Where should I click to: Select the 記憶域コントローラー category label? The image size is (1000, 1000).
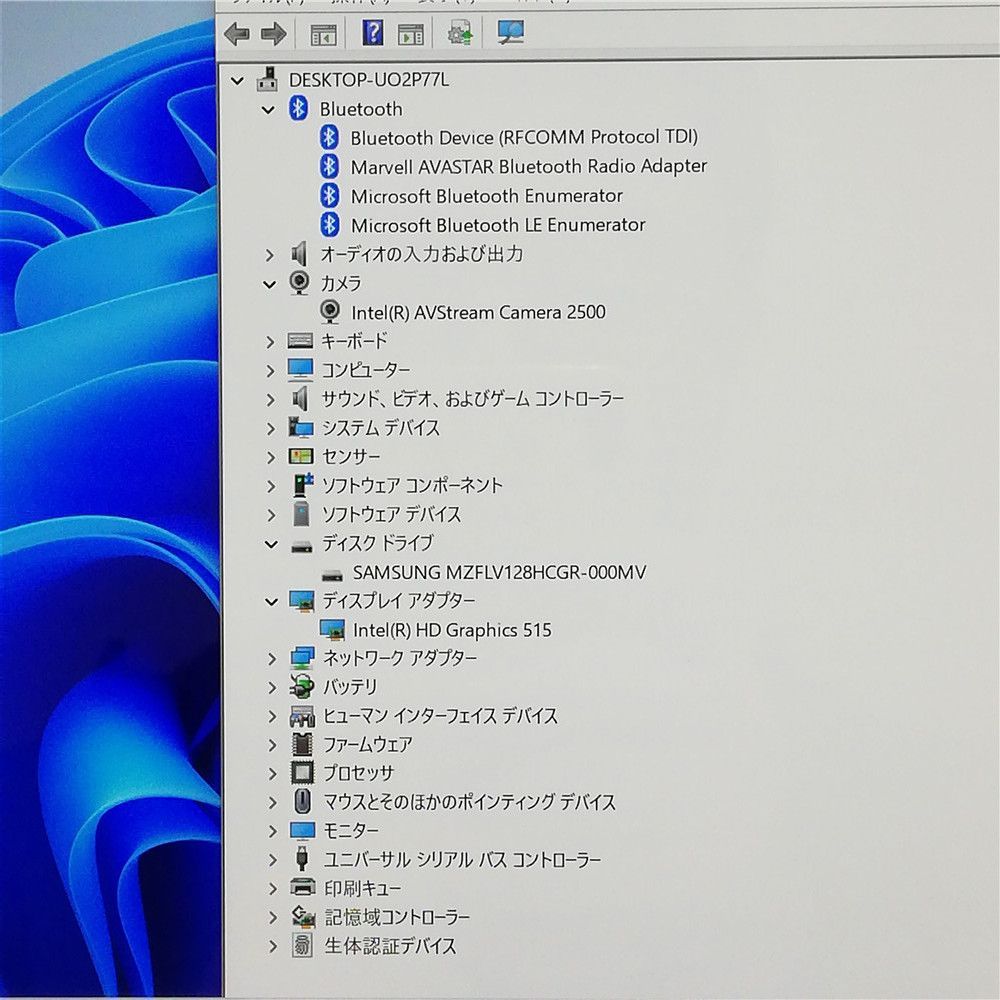(397, 916)
